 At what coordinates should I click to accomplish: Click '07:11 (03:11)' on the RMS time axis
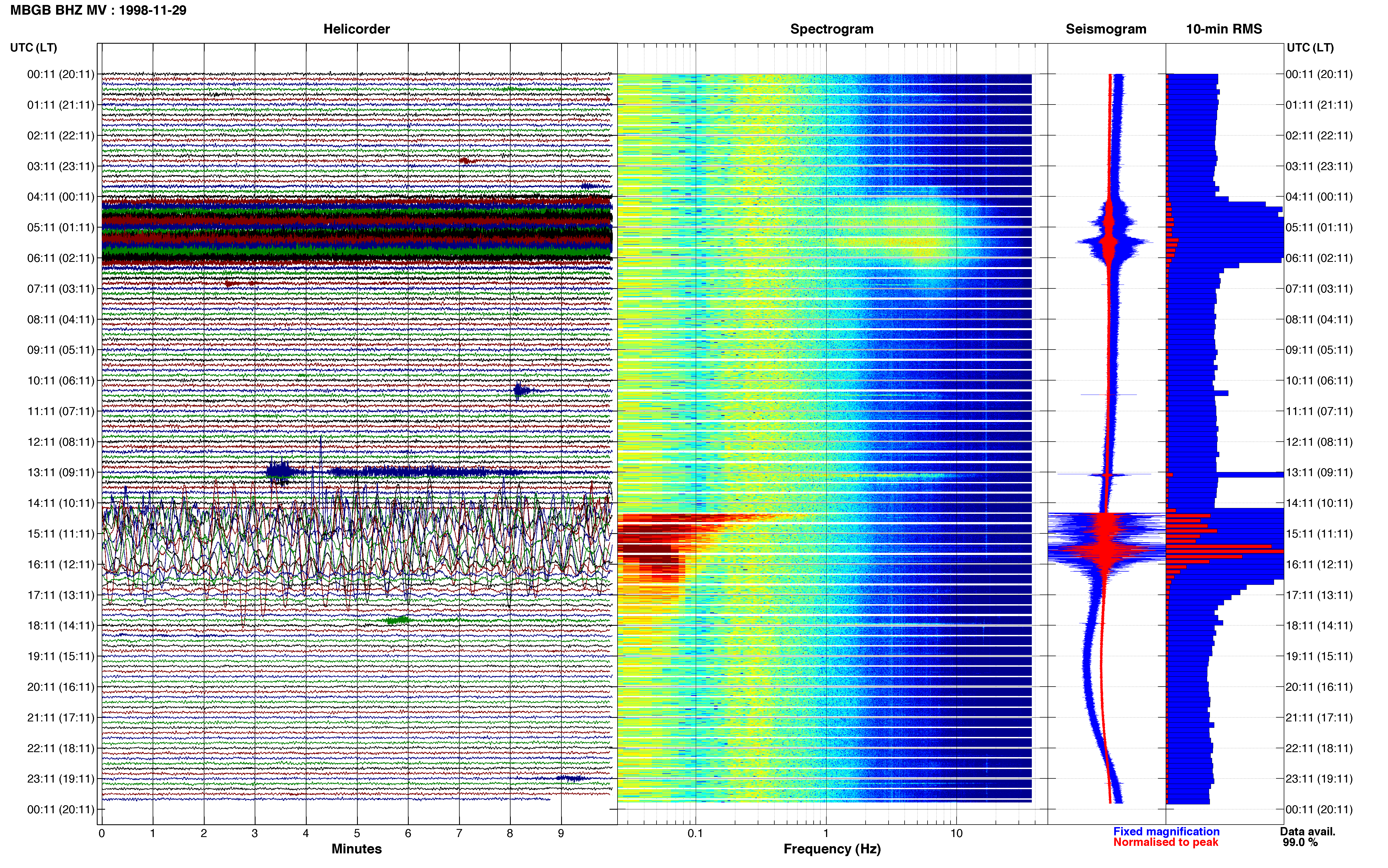(x=1319, y=289)
